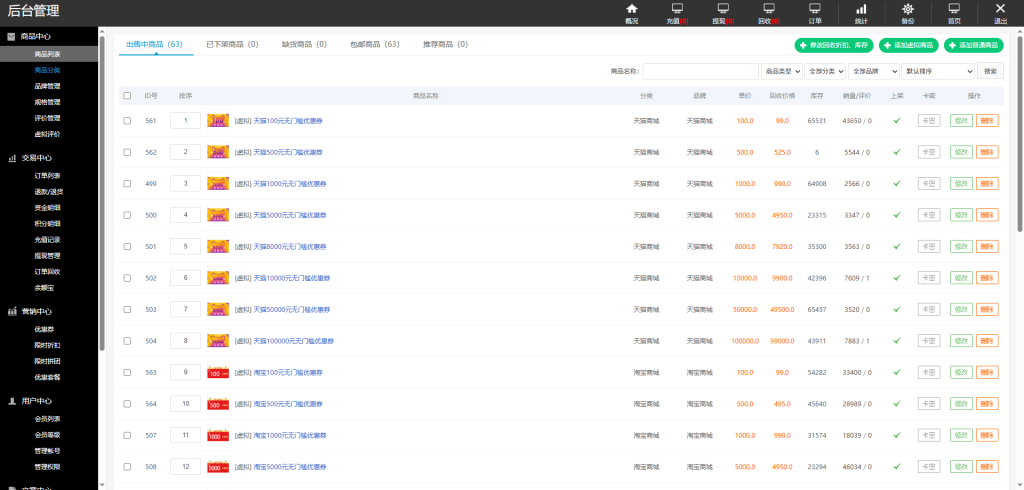Click the 上架 checkmark for ID 562
This screenshot has height=490, width=1024.
coord(897,152)
